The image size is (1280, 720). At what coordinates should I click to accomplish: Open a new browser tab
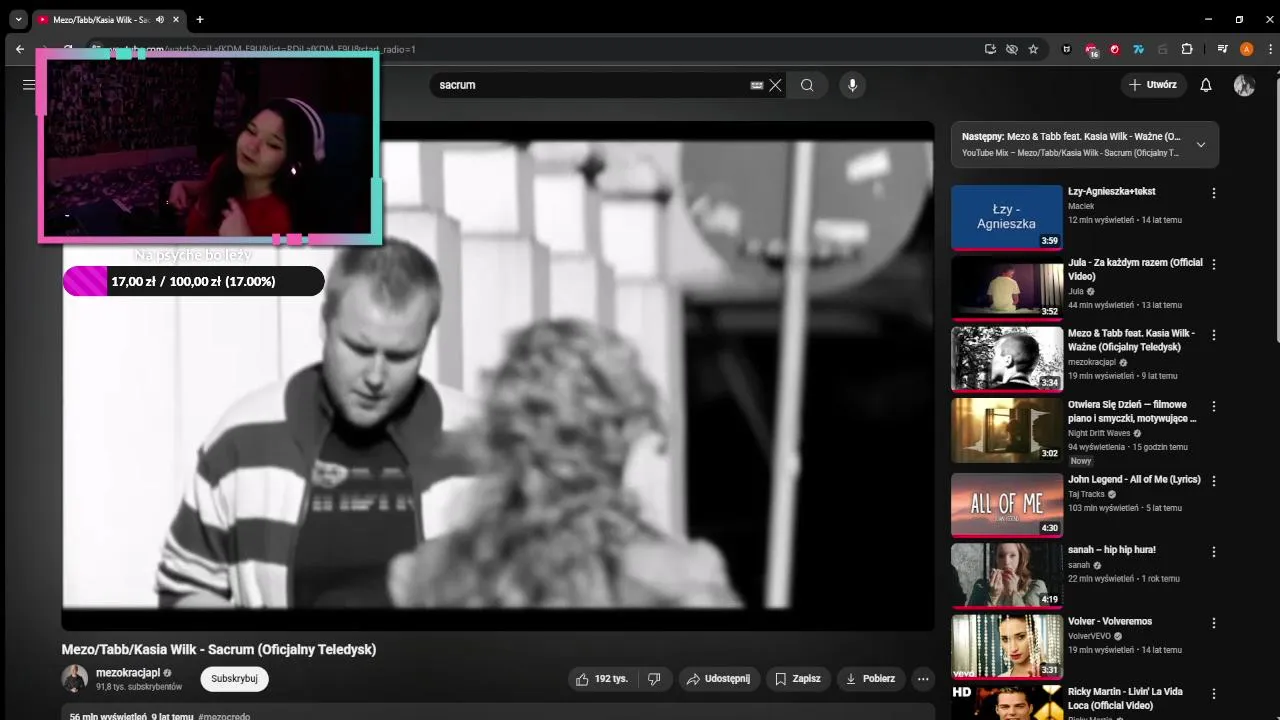[200, 19]
